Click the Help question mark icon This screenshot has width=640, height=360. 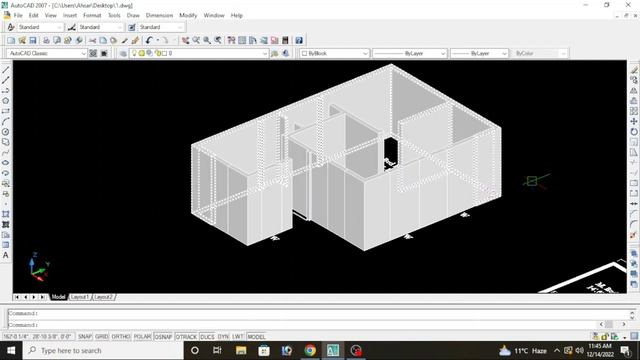point(299,40)
